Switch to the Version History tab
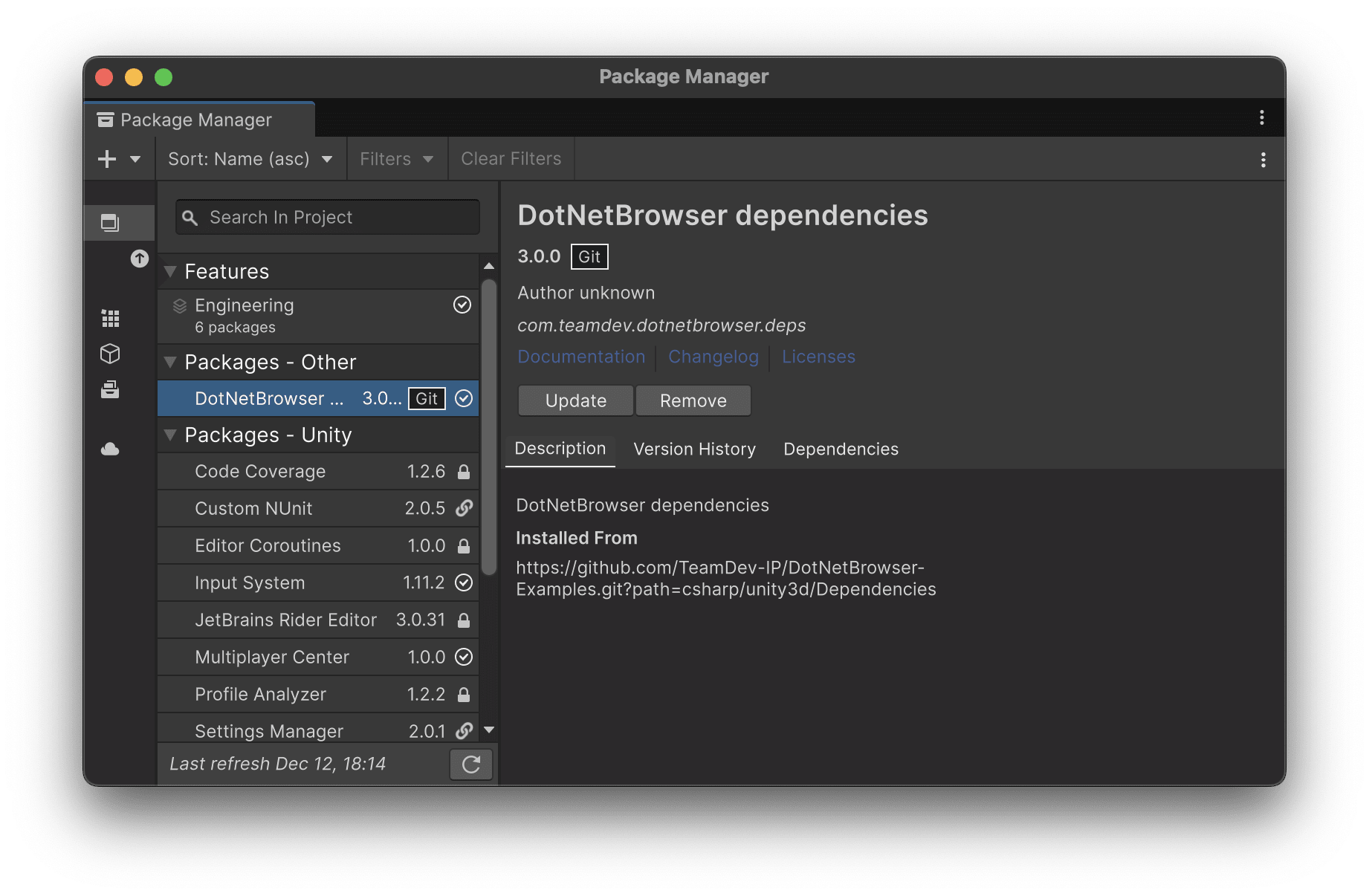The width and height of the screenshot is (1369, 896). 695,449
